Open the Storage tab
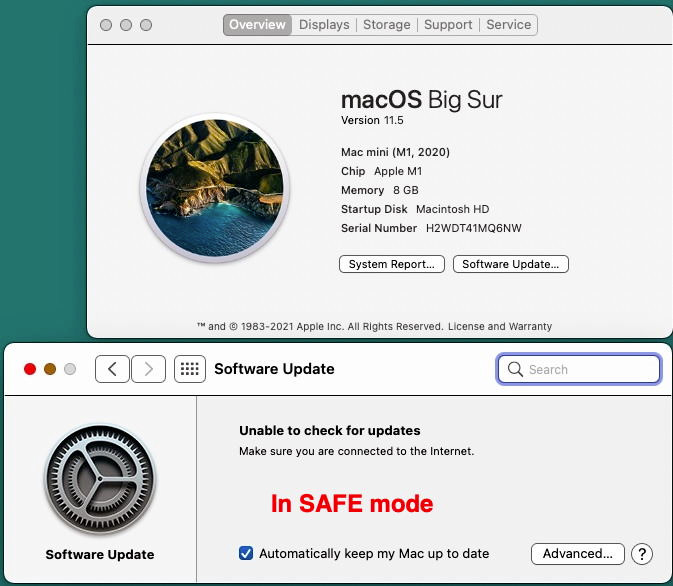 click(x=387, y=24)
